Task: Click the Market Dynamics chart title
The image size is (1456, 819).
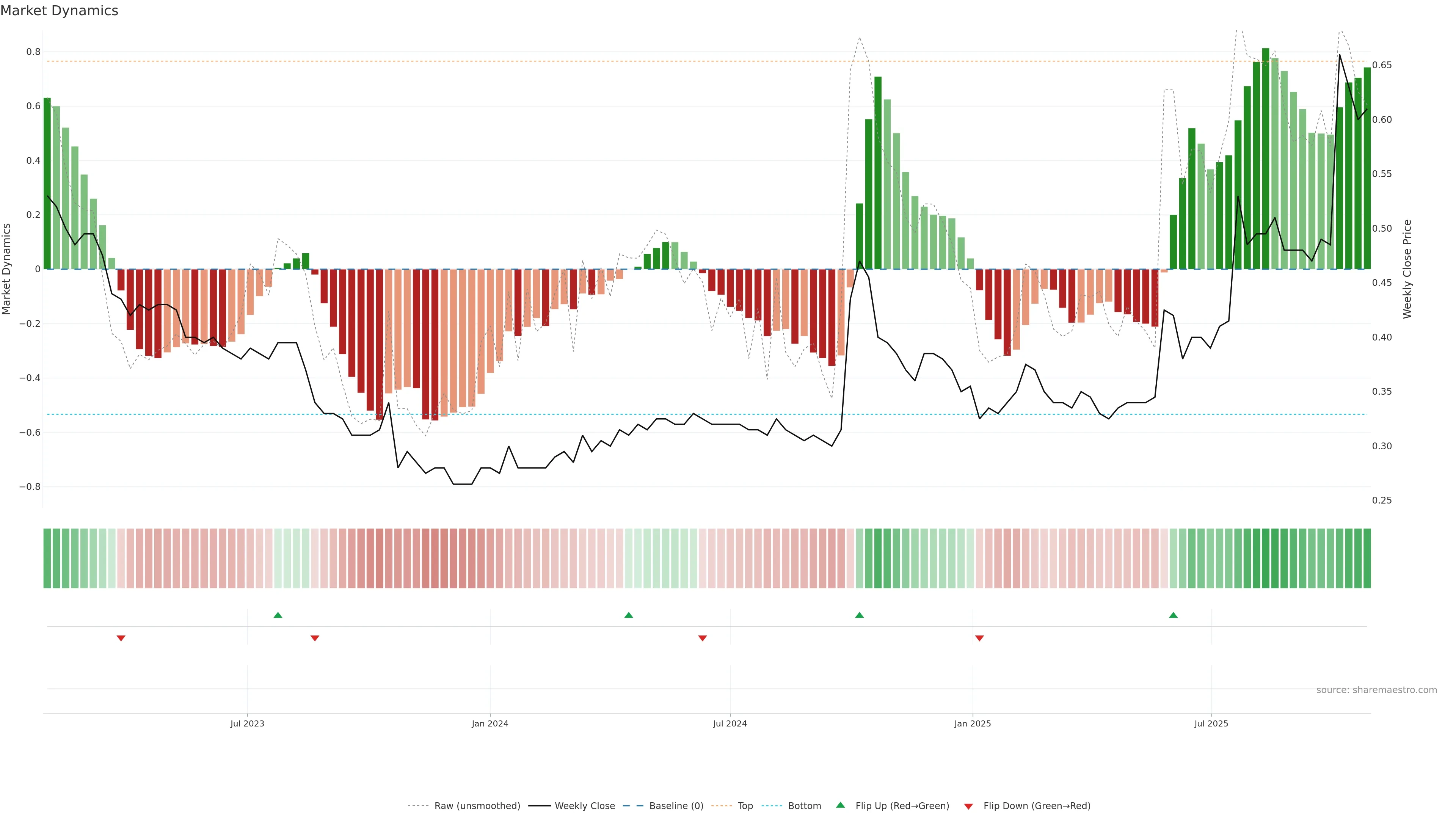Action: pyautogui.click(x=60, y=11)
